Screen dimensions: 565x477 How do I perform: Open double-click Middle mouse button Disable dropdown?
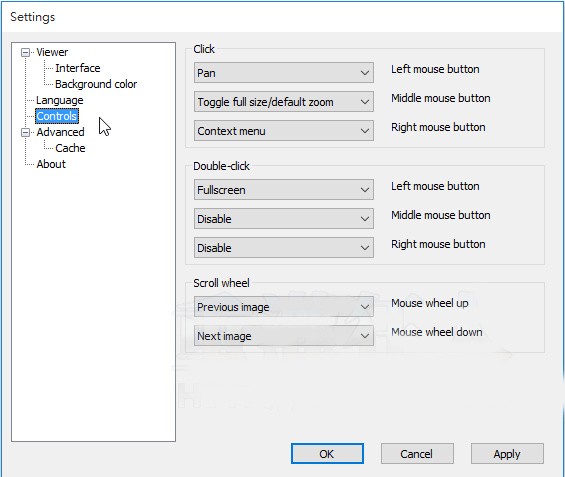pyautogui.click(x=284, y=219)
